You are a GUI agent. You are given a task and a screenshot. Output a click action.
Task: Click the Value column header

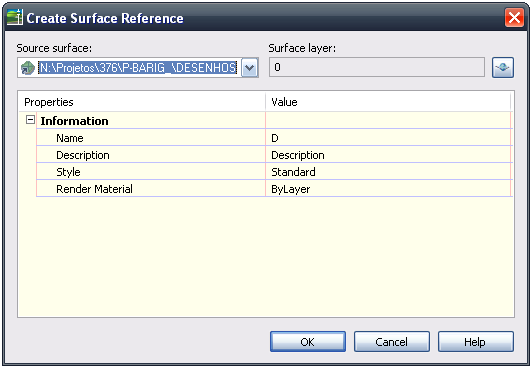click(388, 102)
